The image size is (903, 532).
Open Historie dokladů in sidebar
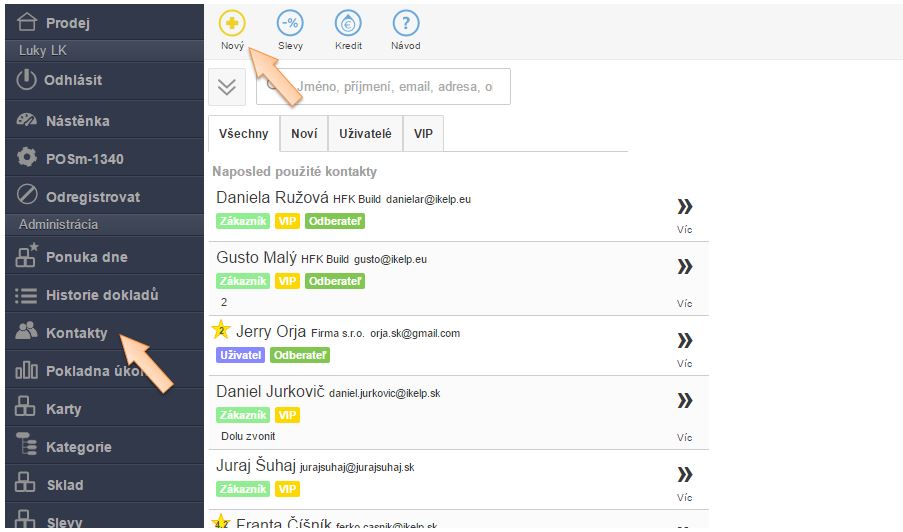tap(101, 295)
